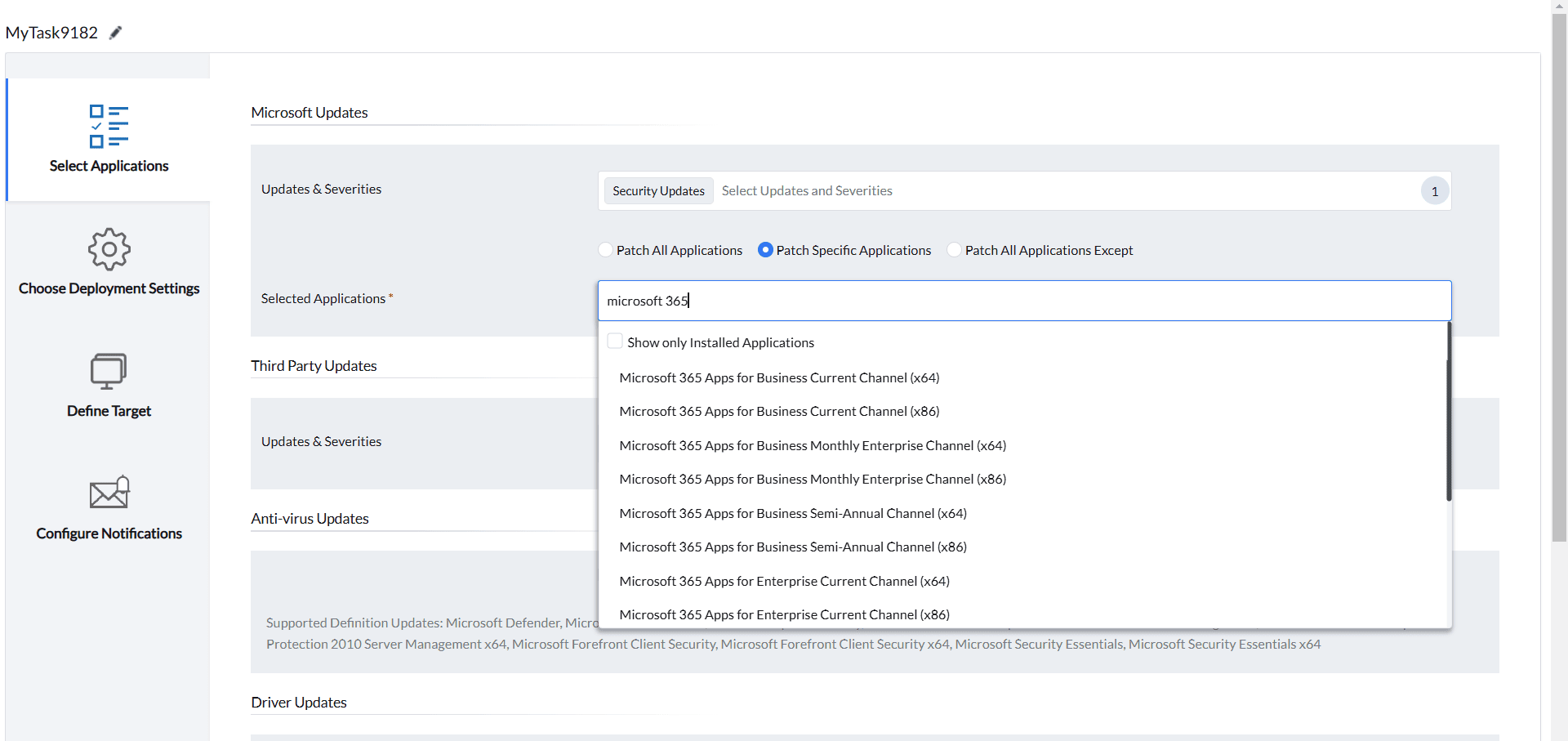The image size is (1568, 741).
Task: Click the Security Updates chip
Action: 657,190
